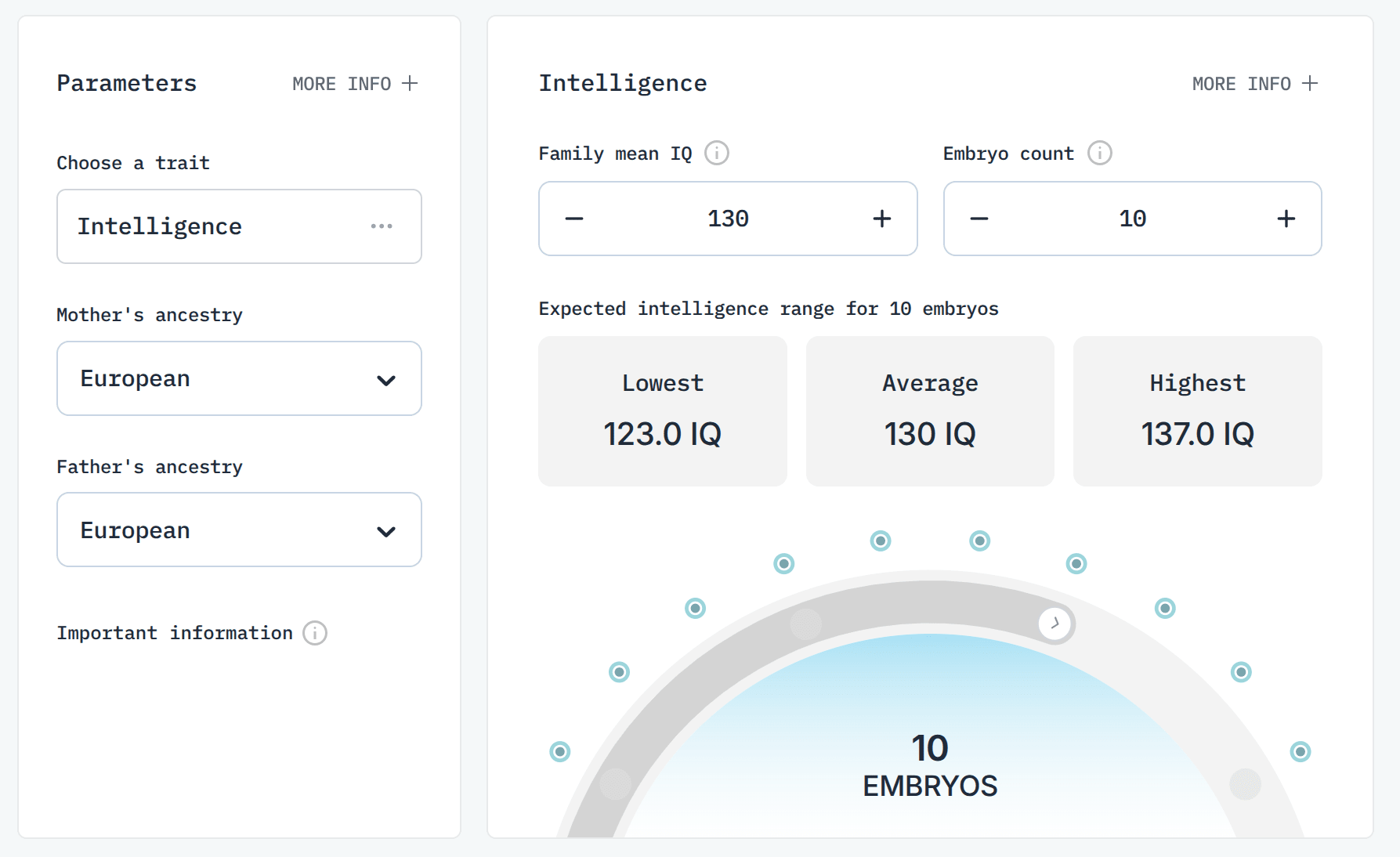This screenshot has width=1400, height=857.
Task: Click the Lowest 123.0 IQ card
Action: click(663, 411)
